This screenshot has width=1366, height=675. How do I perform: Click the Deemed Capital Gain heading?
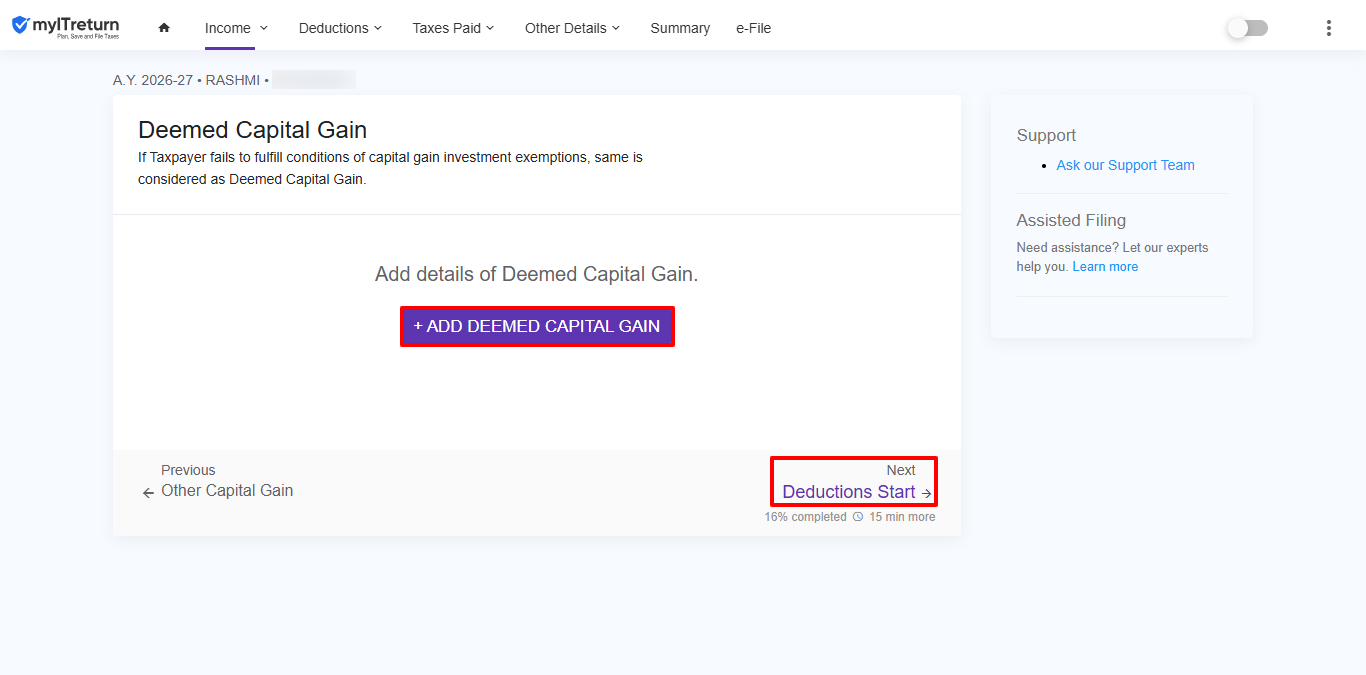(x=252, y=129)
